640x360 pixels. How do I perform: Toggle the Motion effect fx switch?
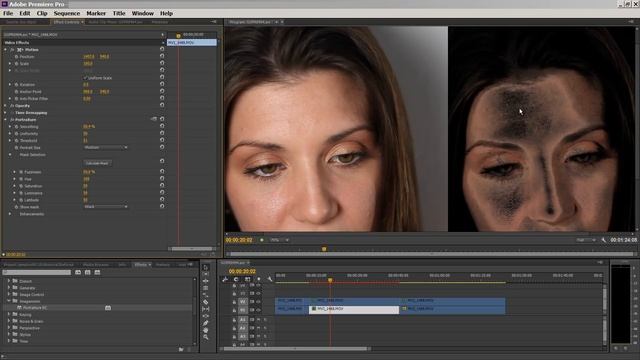tap(12, 49)
